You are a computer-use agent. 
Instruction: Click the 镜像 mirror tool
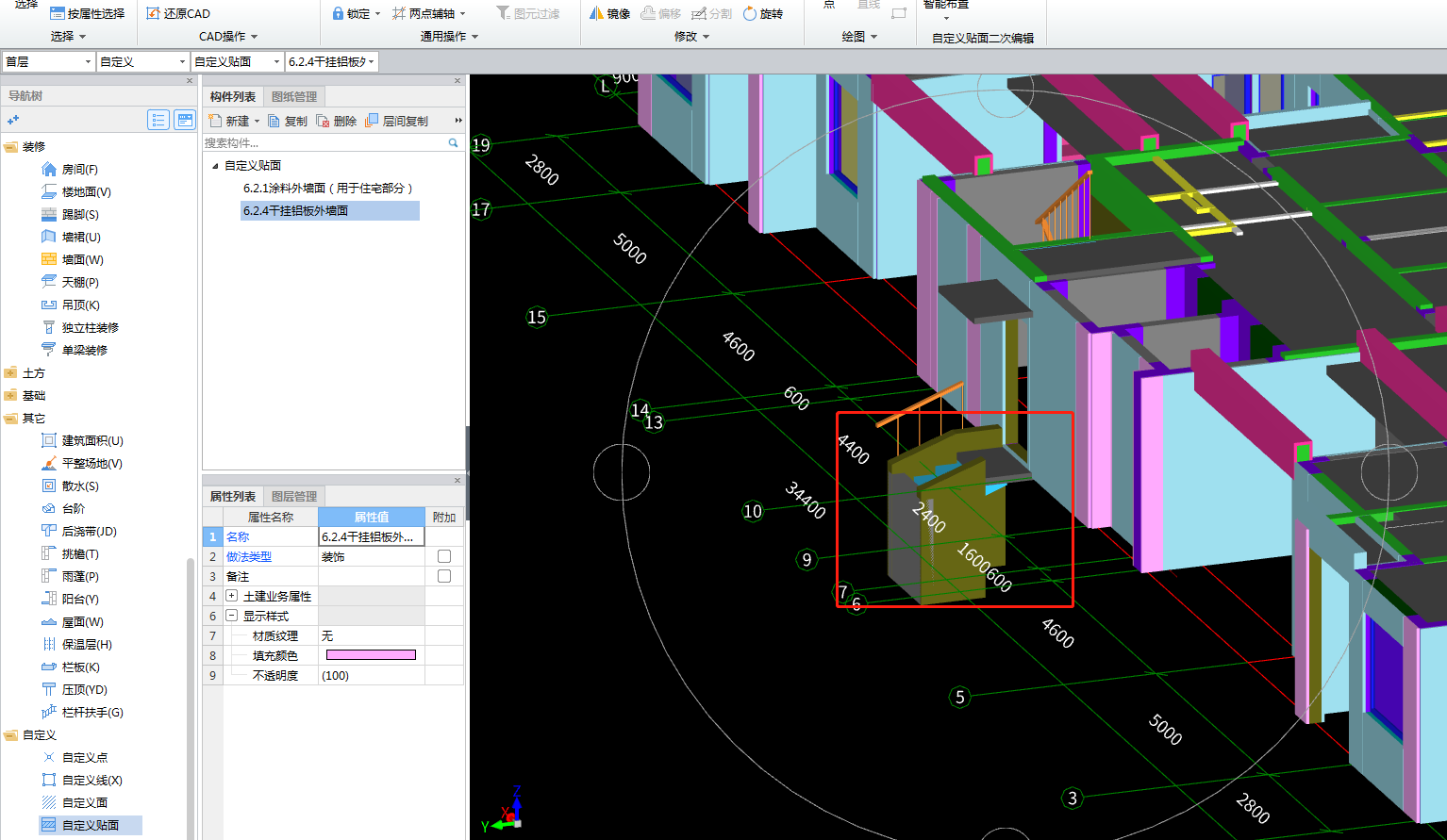tap(609, 13)
